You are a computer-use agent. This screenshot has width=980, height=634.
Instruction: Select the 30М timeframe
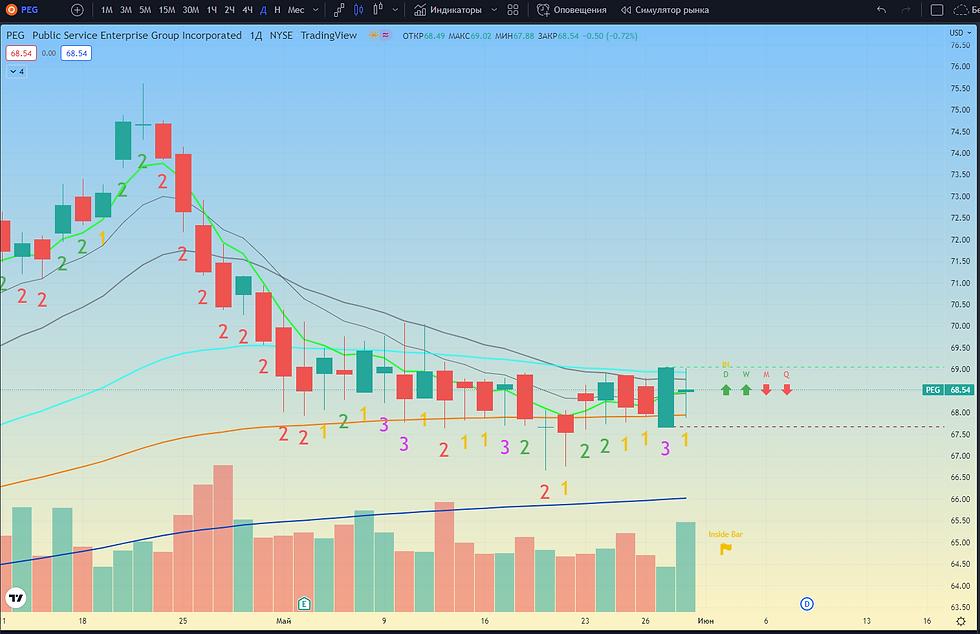[x=191, y=10]
